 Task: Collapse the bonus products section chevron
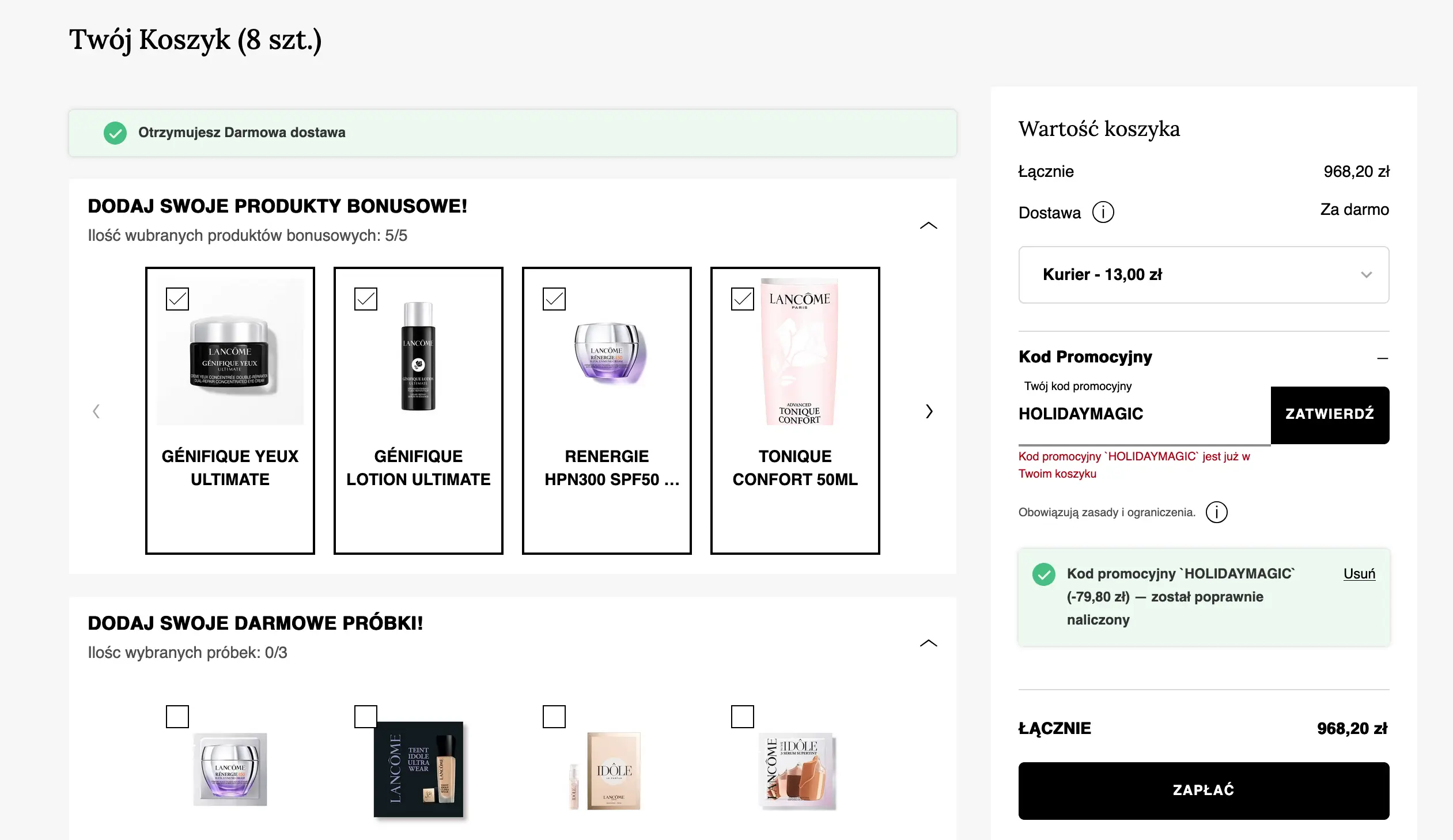point(928,225)
